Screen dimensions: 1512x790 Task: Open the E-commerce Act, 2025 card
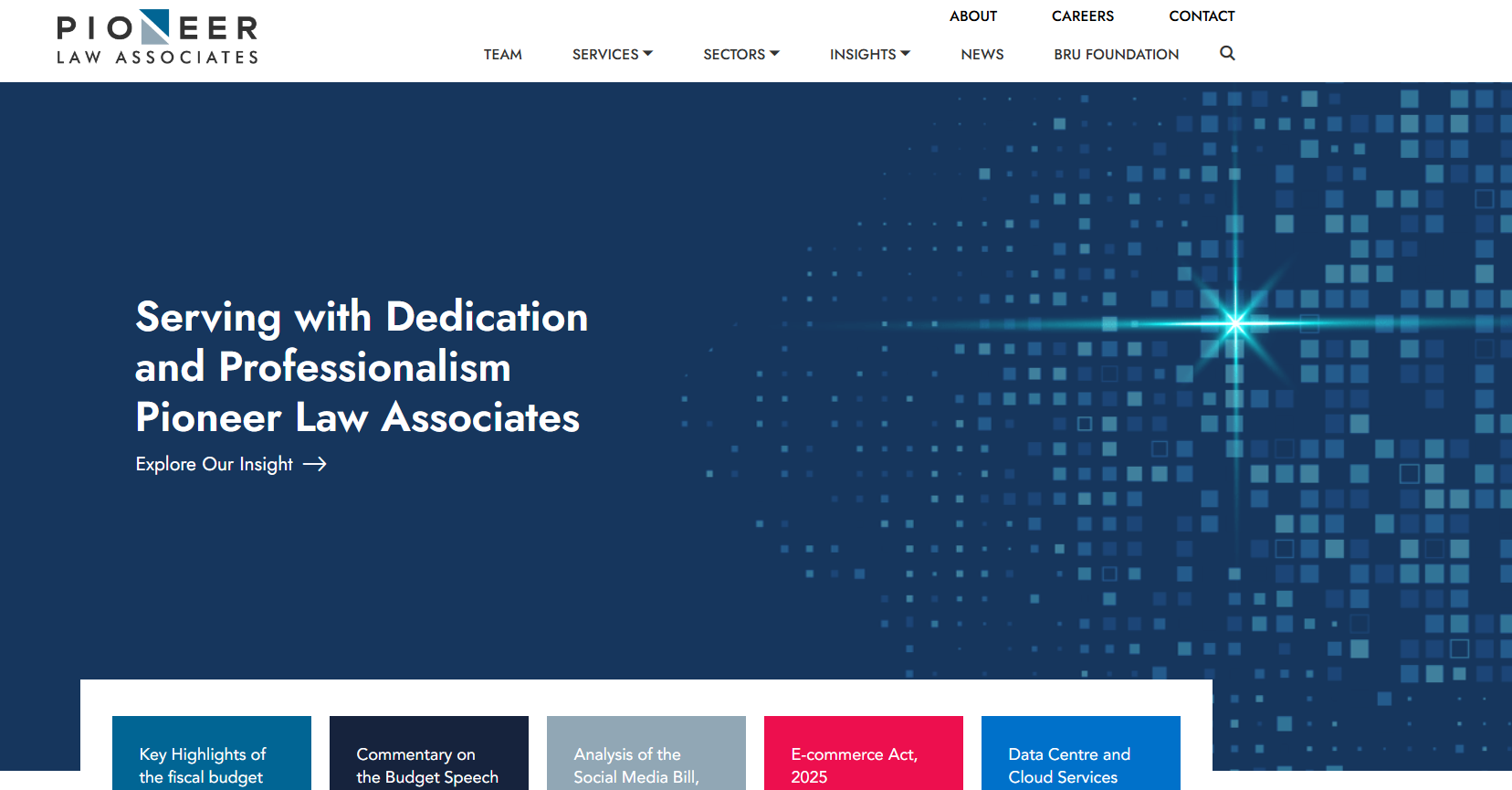pyautogui.click(x=864, y=753)
